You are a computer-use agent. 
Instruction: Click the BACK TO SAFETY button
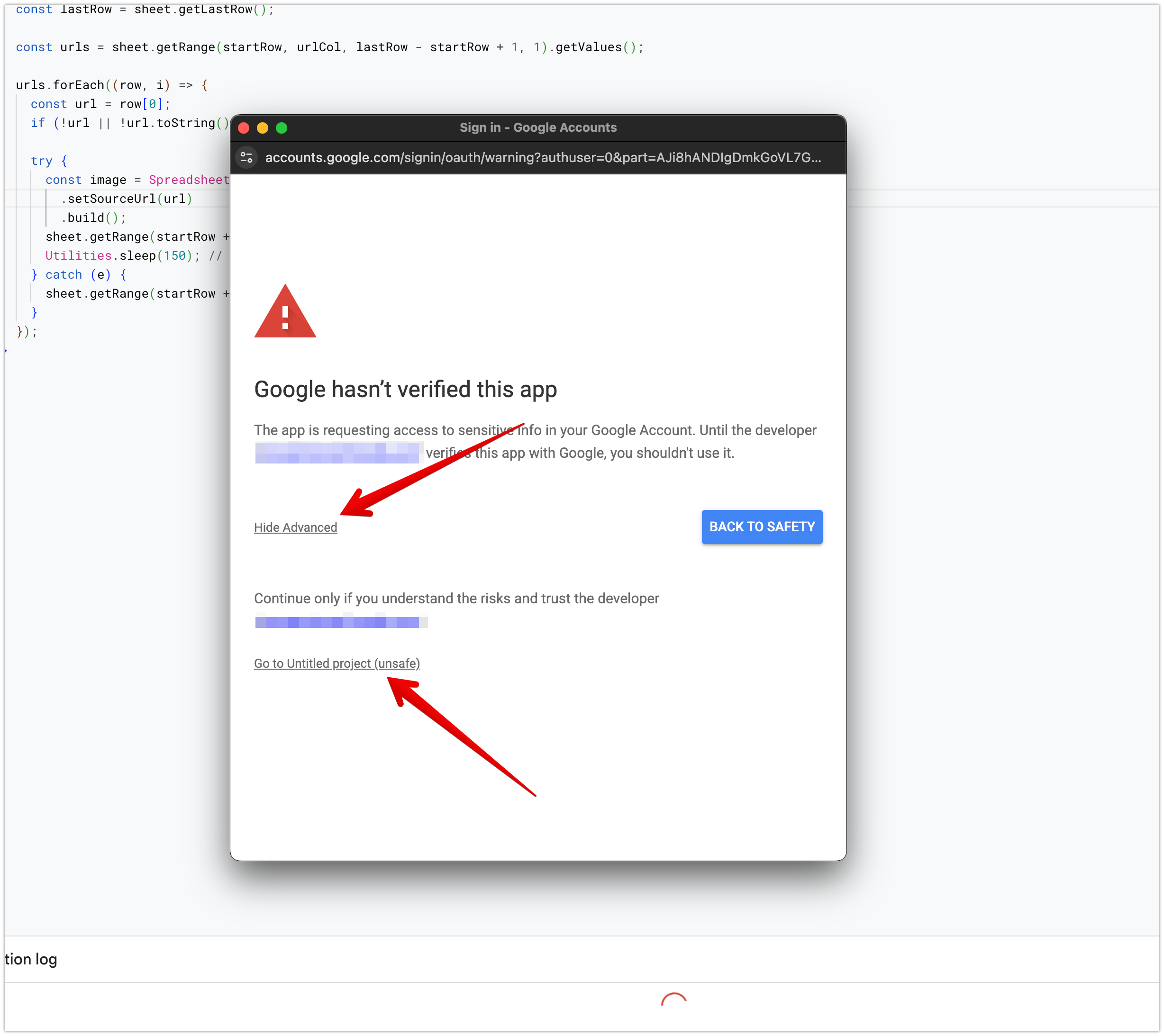pos(761,527)
